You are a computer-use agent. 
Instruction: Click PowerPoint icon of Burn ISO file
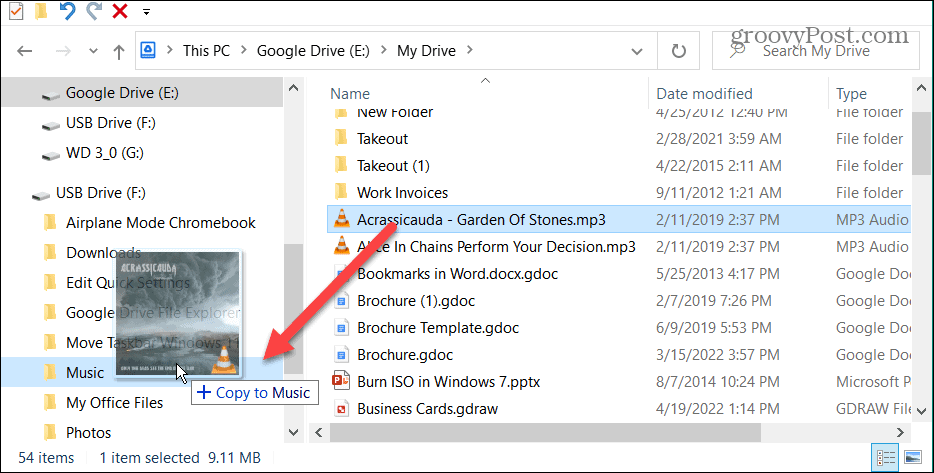[341, 381]
